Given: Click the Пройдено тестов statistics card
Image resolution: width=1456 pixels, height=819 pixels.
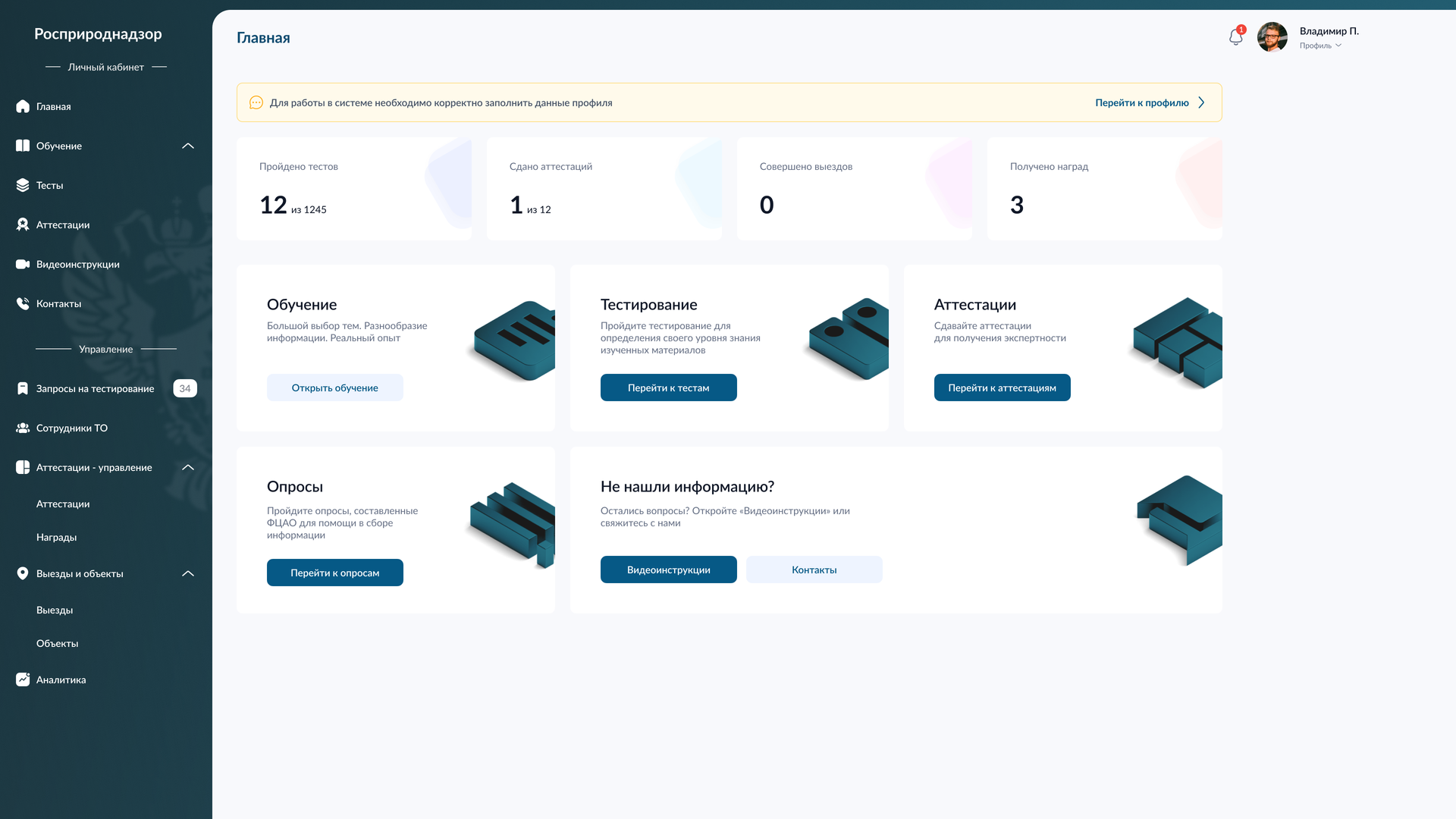Looking at the screenshot, I should (353, 190).
